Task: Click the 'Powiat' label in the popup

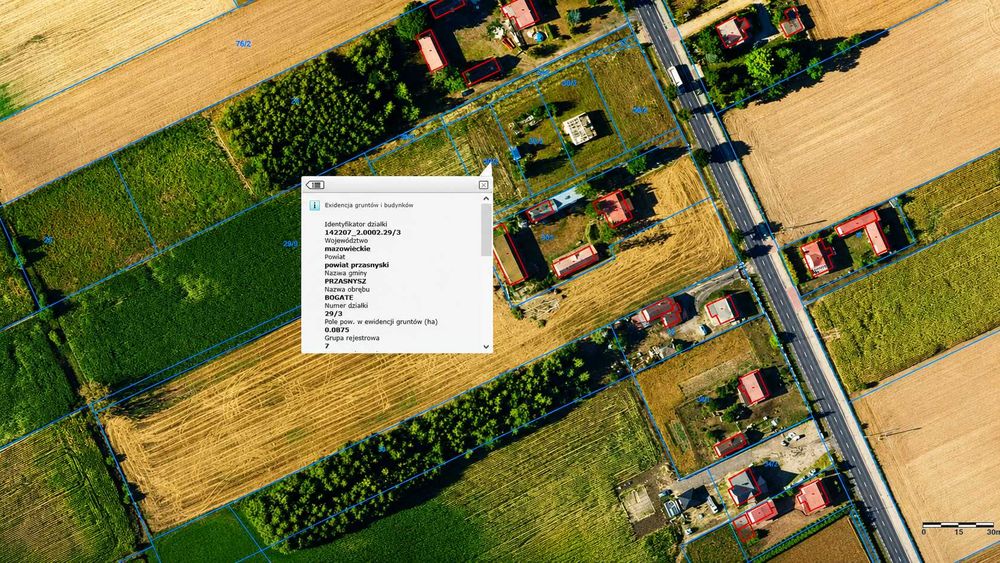Action: click(x=335, y=257)
